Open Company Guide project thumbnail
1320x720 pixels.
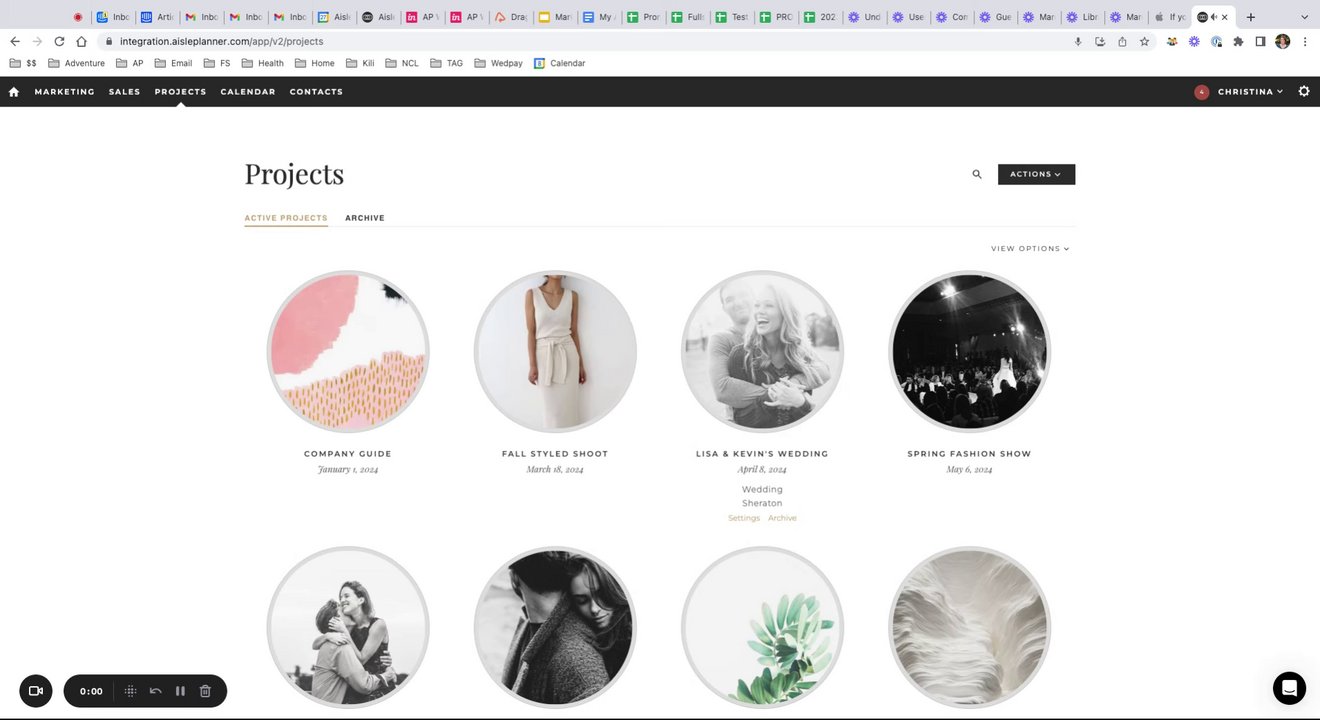click(348, 352)
